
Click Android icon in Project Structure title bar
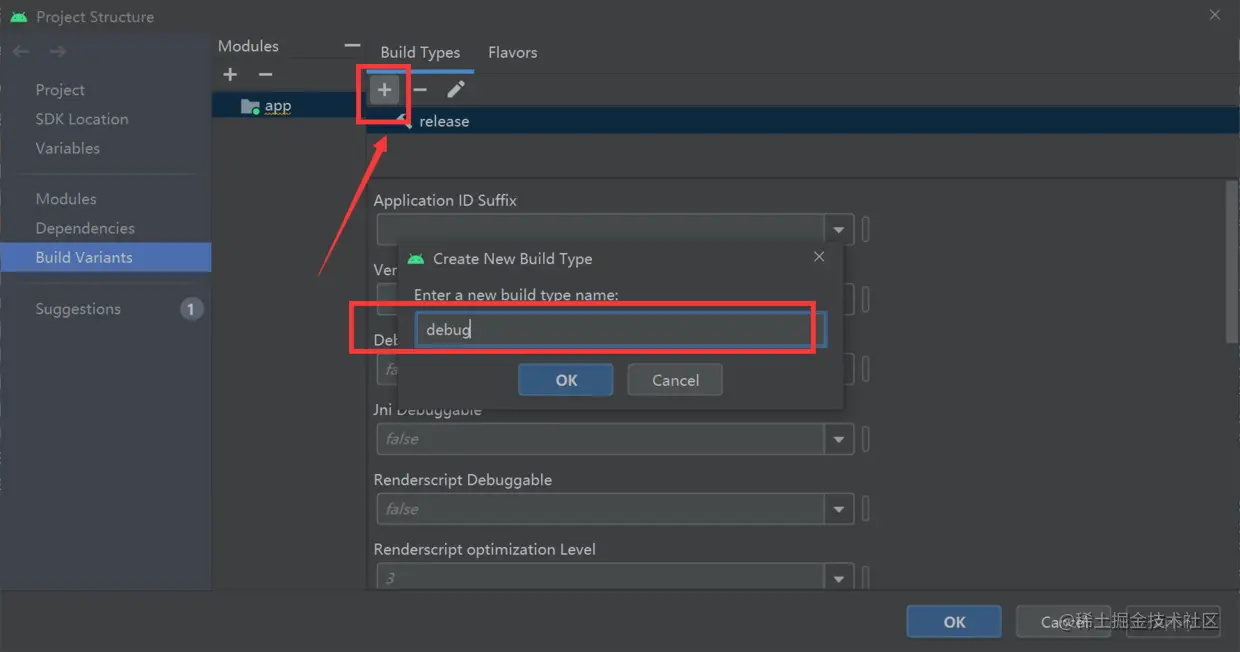click(18, 17)
